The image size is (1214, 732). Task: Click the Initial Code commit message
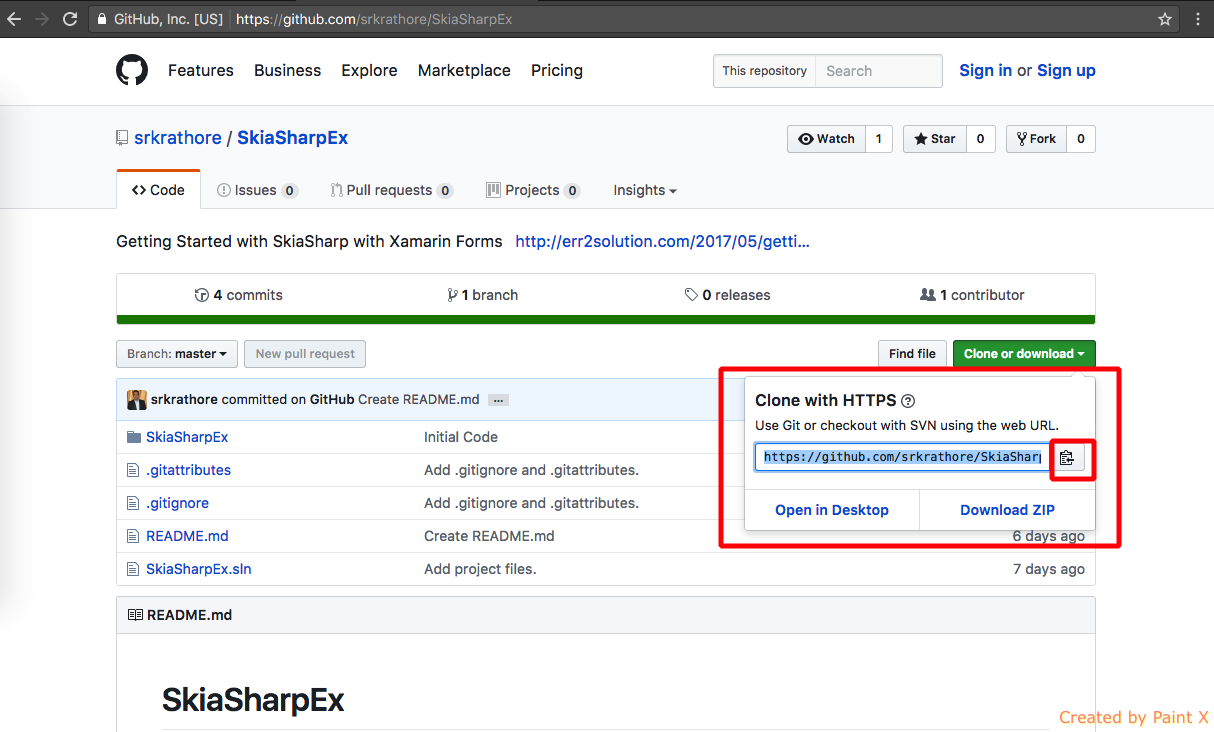(461, 437)
